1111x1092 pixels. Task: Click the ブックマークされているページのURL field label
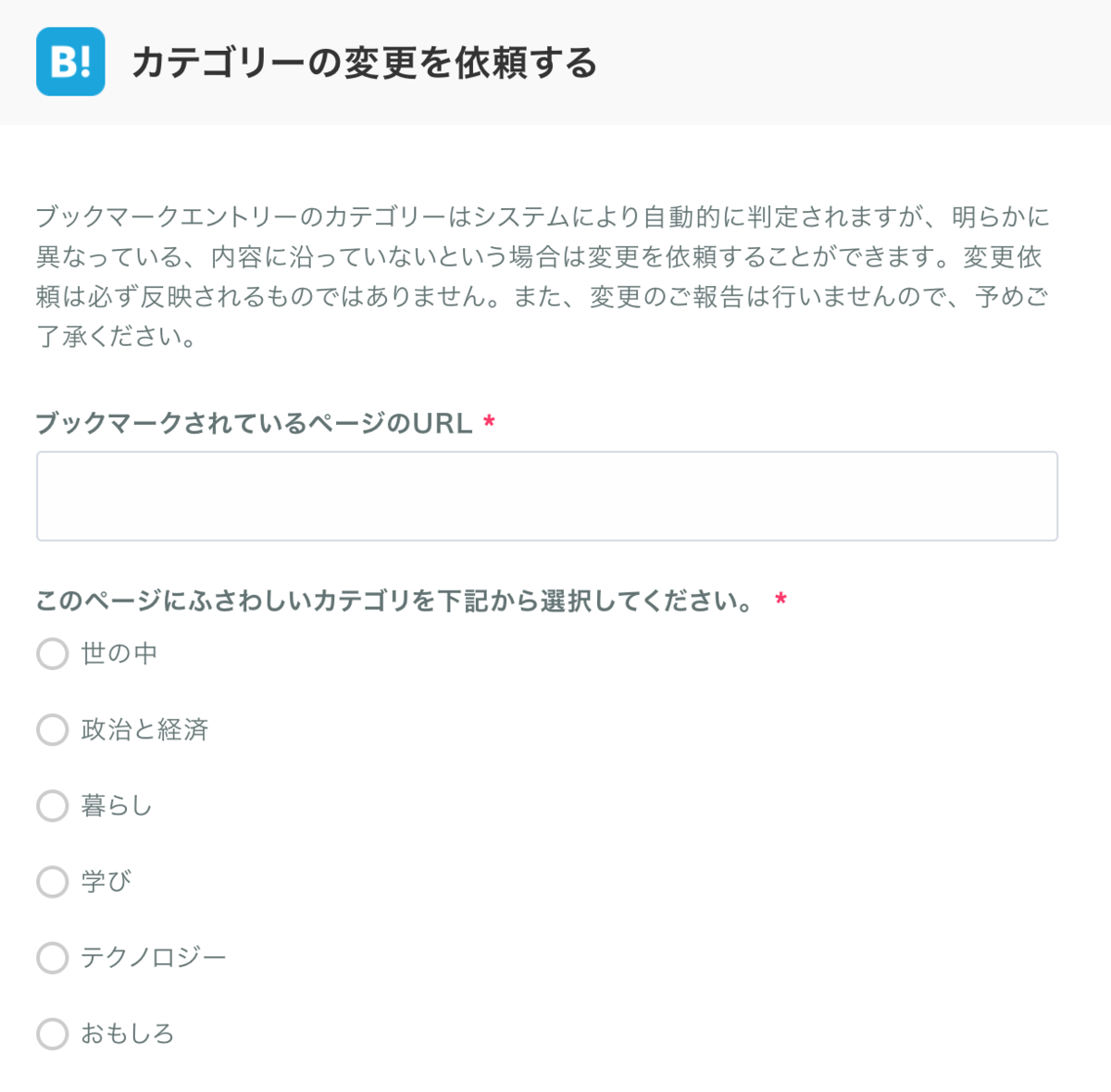click(x=255, y=423)
